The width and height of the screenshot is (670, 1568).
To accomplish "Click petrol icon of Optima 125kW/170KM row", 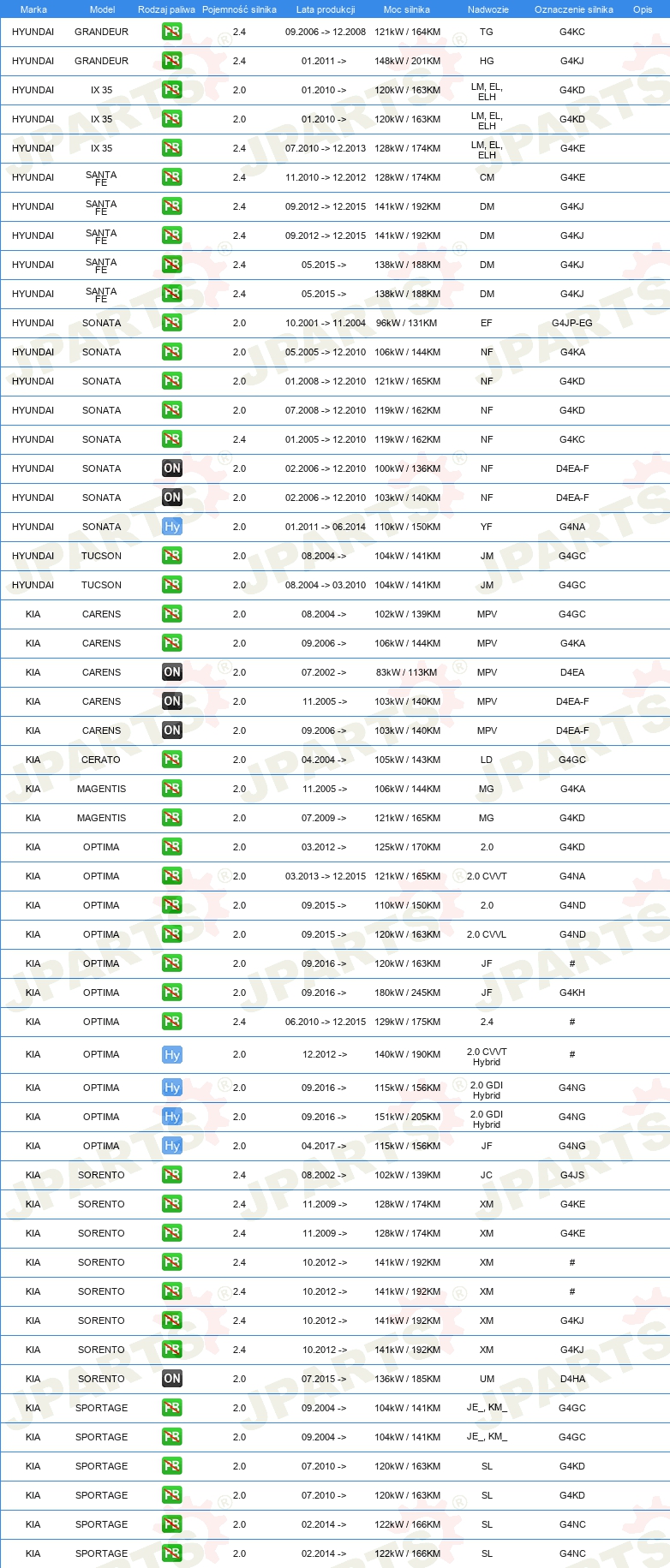I will click(172, 847).
